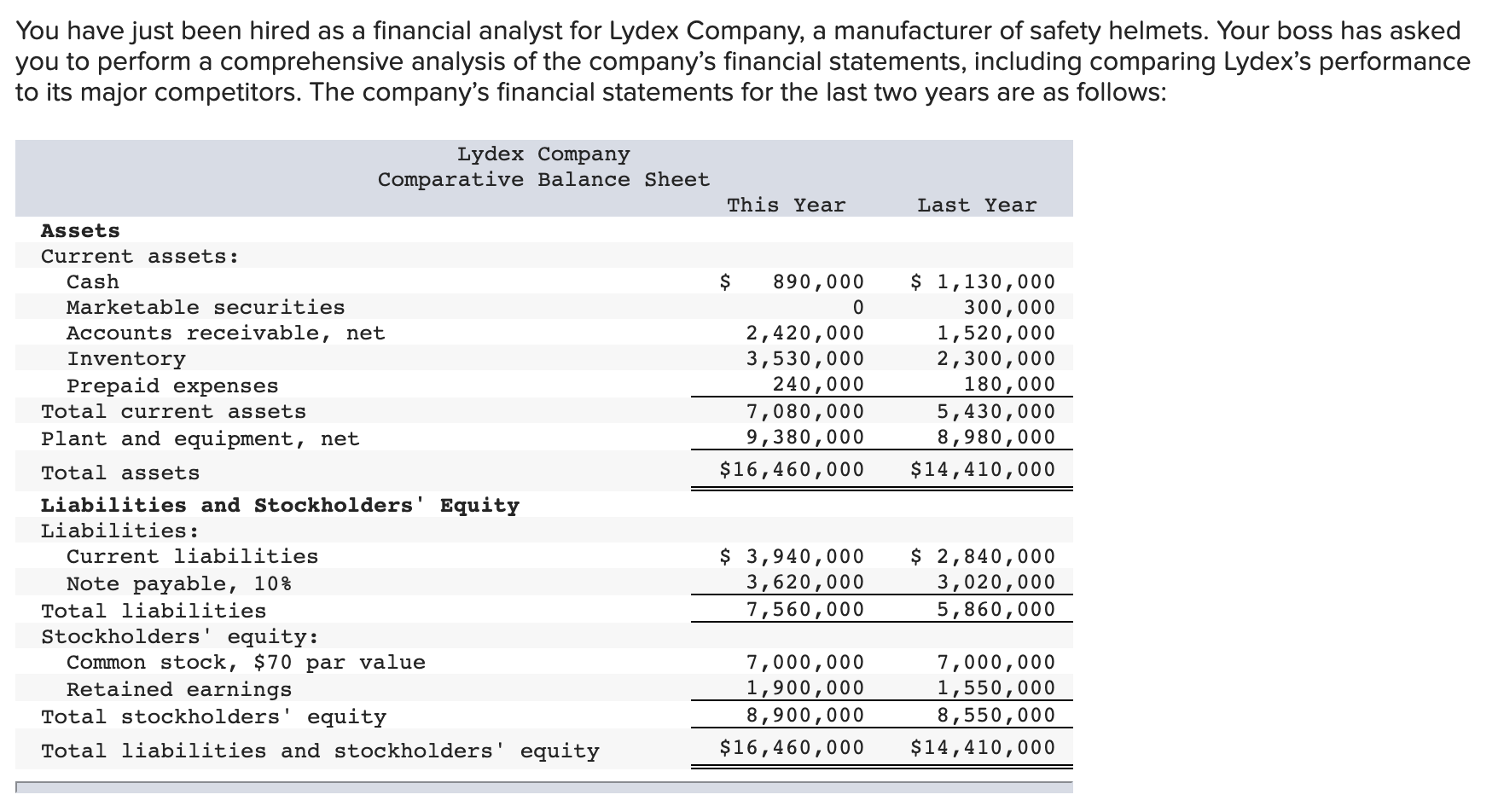Click the 'Comparative Balance Sheet' heading
1498x812 pixels.
tap(543, 180)
